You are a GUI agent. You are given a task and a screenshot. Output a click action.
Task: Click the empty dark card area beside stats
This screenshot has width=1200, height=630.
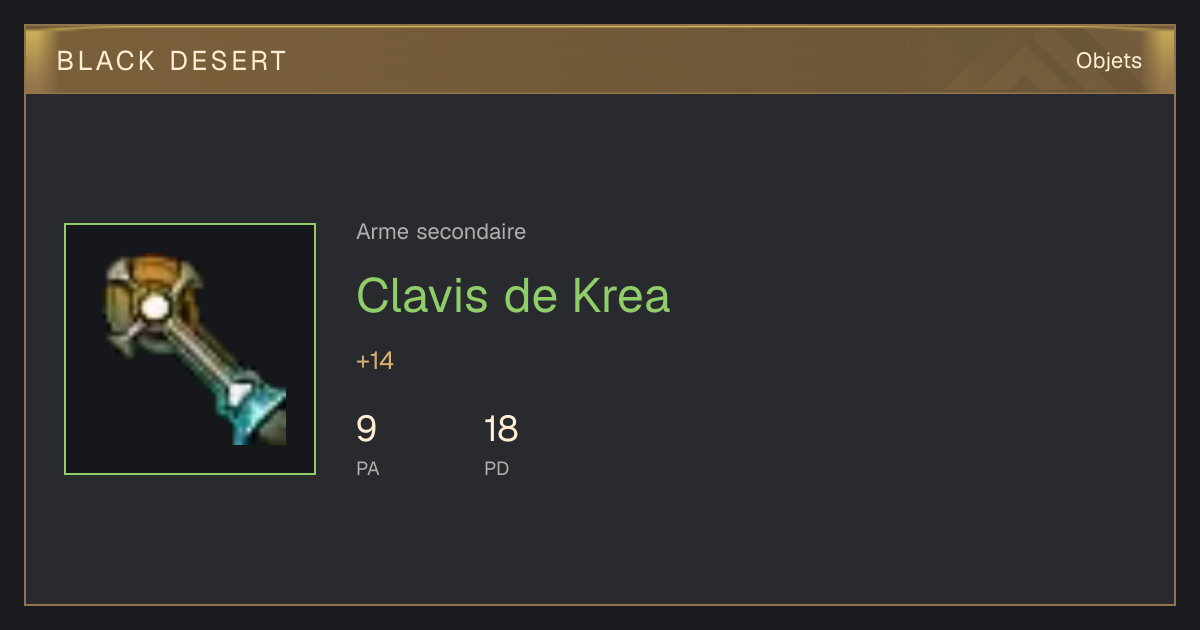(x=850, y=440)
